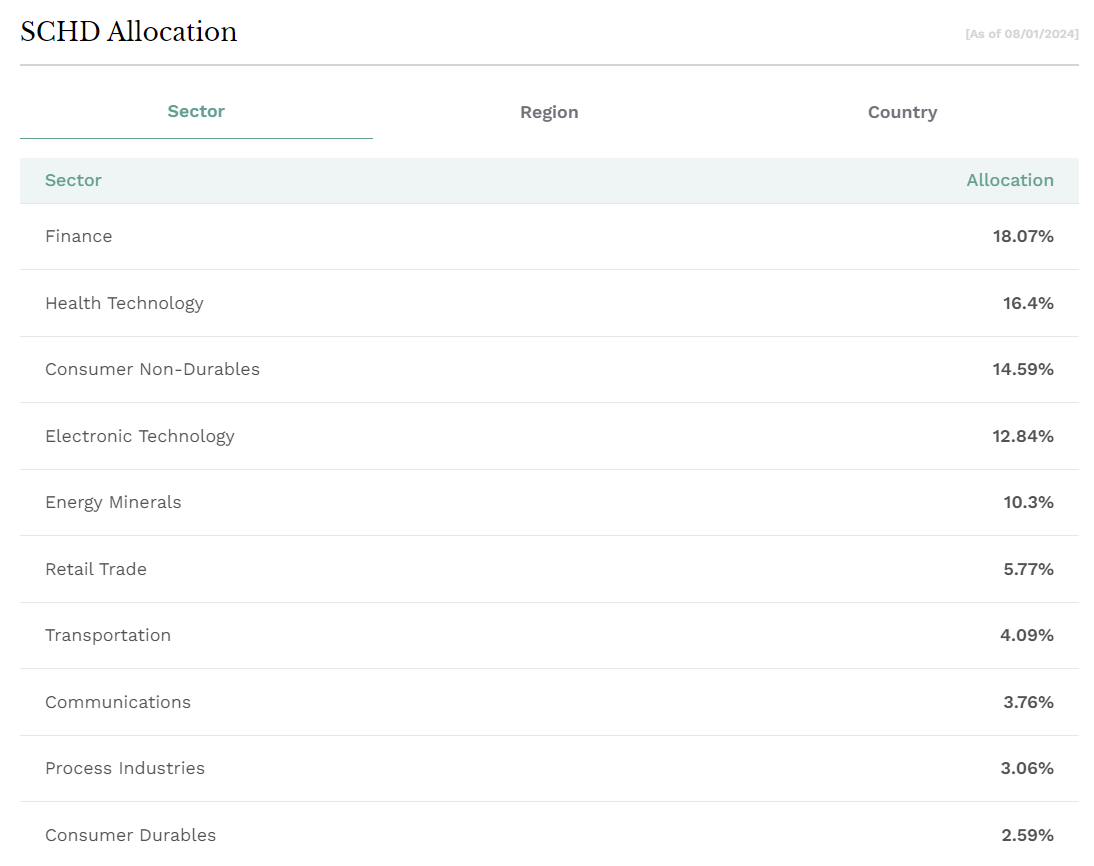Image resolution: width=1094 pixels, height=866 pixels.
Task: Open the Region tab
Action: point(549,112)
